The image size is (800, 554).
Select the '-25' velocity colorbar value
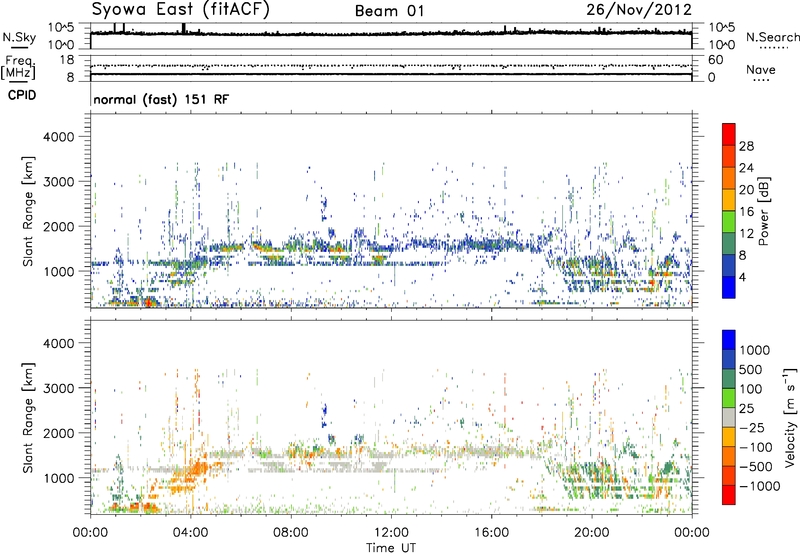tap(752, 427)
